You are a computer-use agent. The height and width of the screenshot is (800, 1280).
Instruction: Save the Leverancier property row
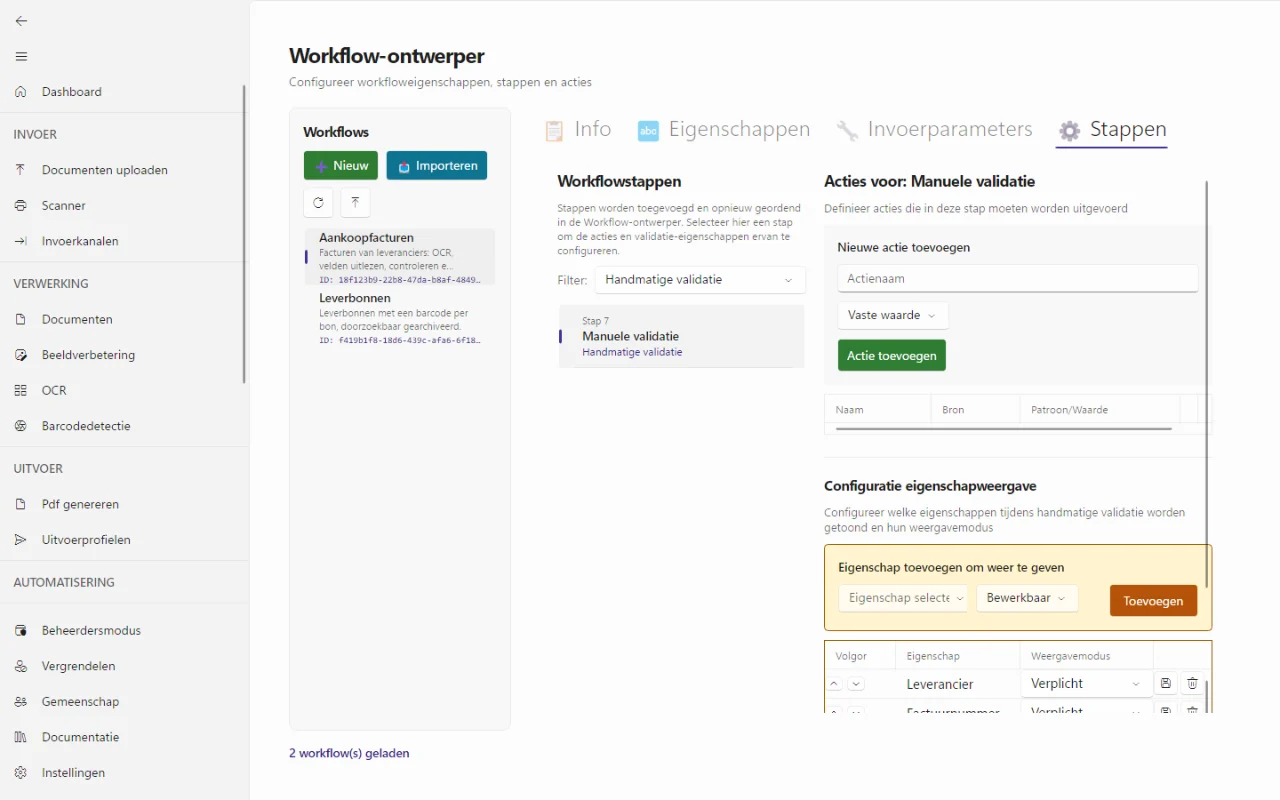click(1165, 684)
